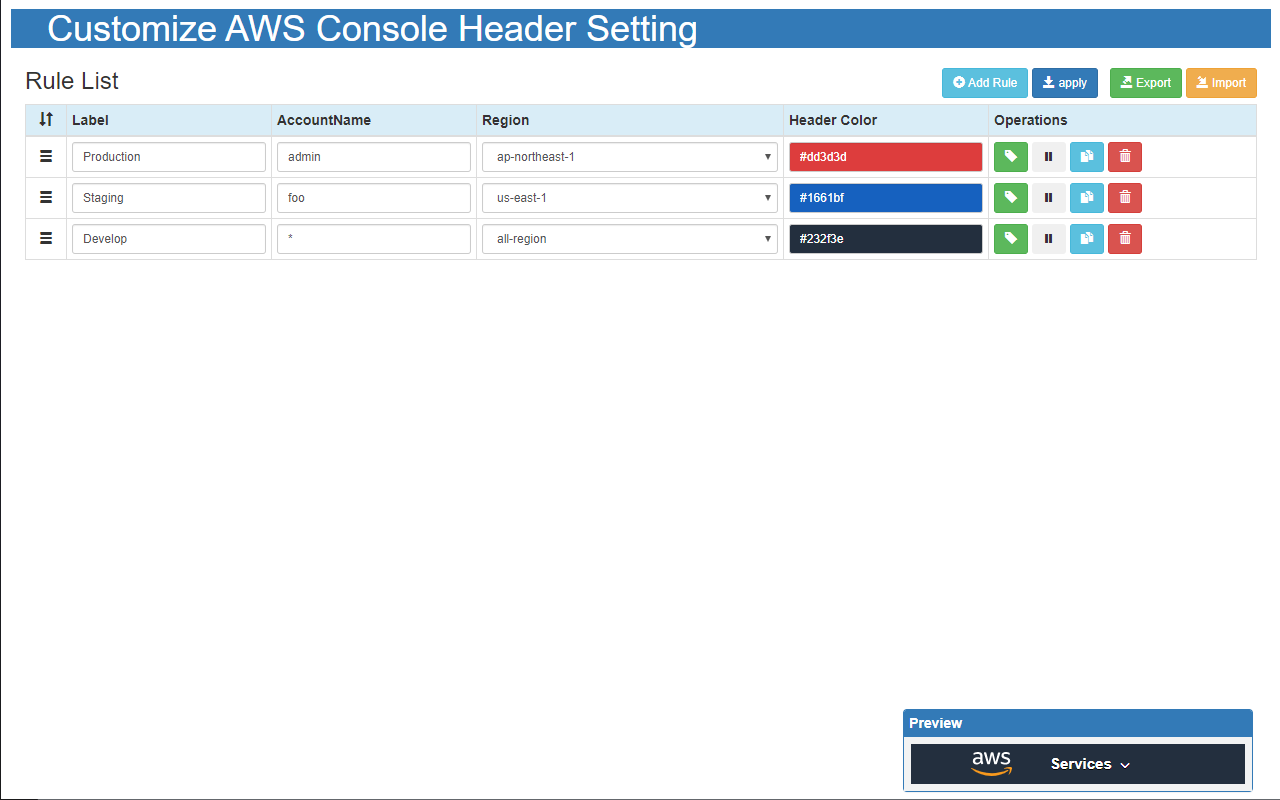
Task: Click the AccountName field containing foo
Action: point(373,198)
